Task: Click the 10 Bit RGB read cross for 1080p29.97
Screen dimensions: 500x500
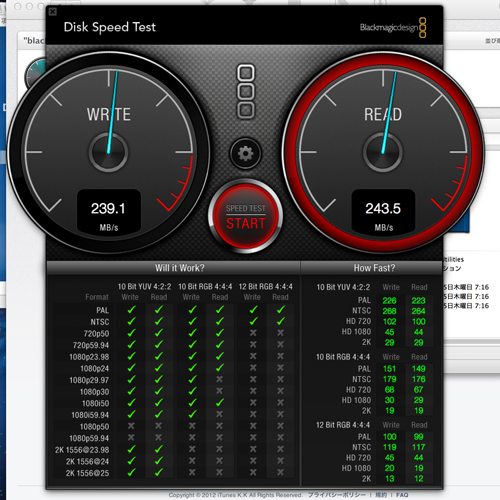Action: click(x=219, y=379)
